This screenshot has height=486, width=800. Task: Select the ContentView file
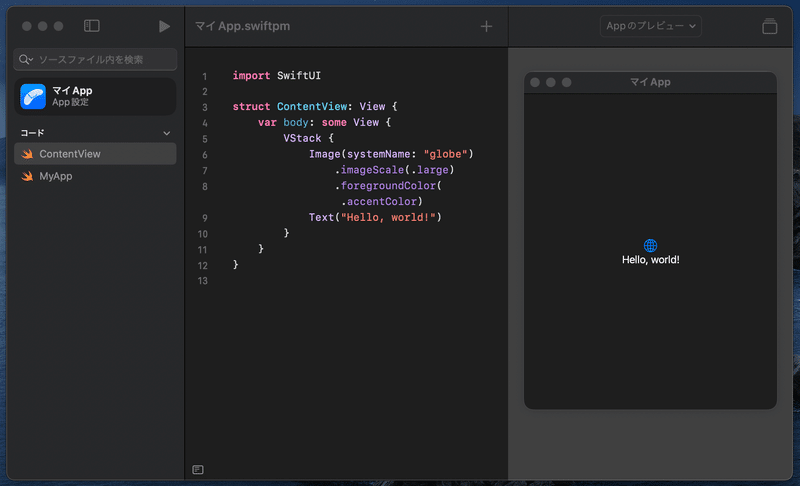click(95, 154)
